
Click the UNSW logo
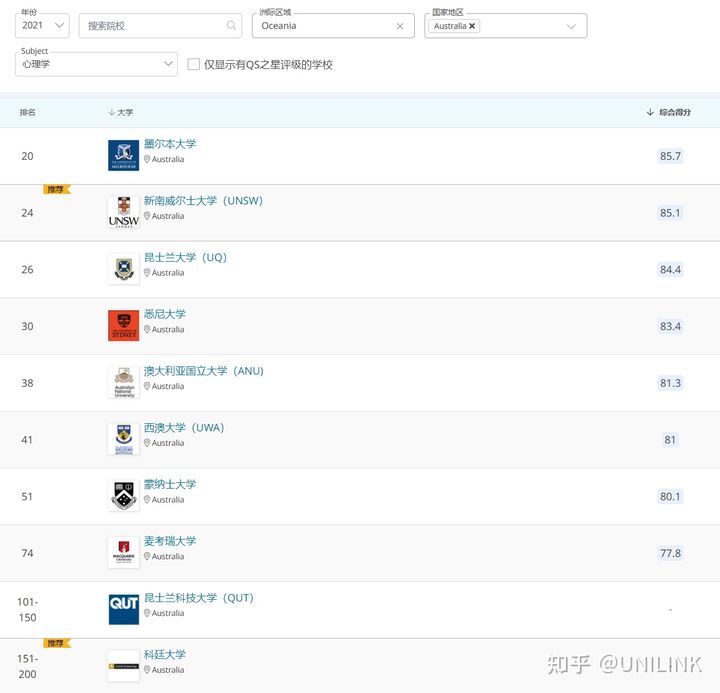point(124,212)
